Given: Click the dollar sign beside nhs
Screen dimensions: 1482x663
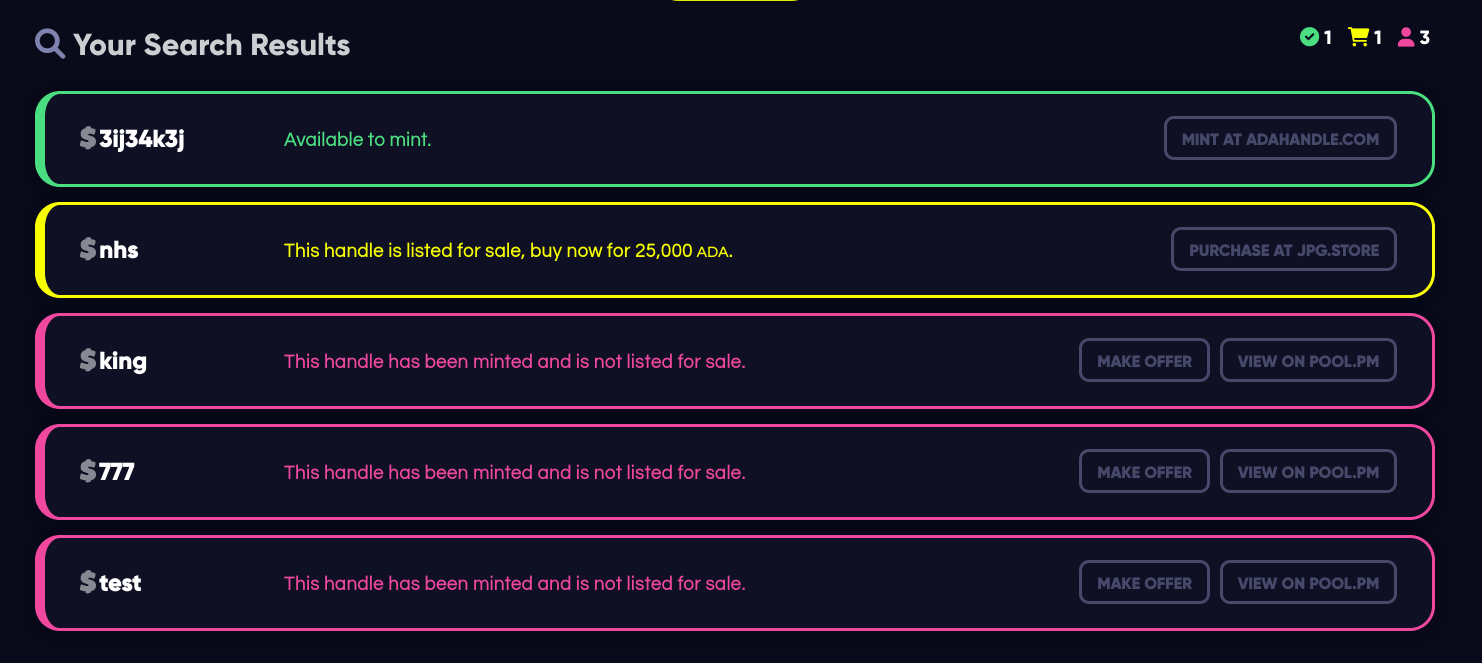Looking at the screenshot, I should (x=88, y=250).
